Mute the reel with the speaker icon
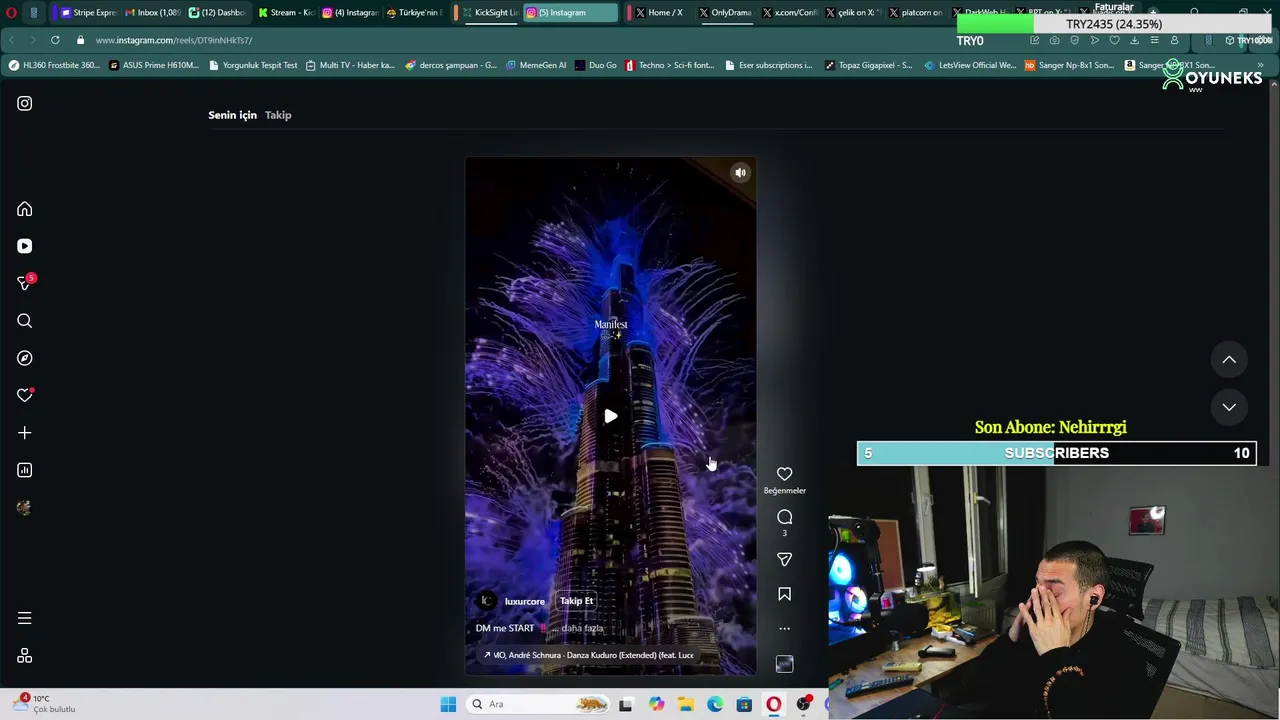Viewport: 1280px width, 720px height. (x=740, y=173)
